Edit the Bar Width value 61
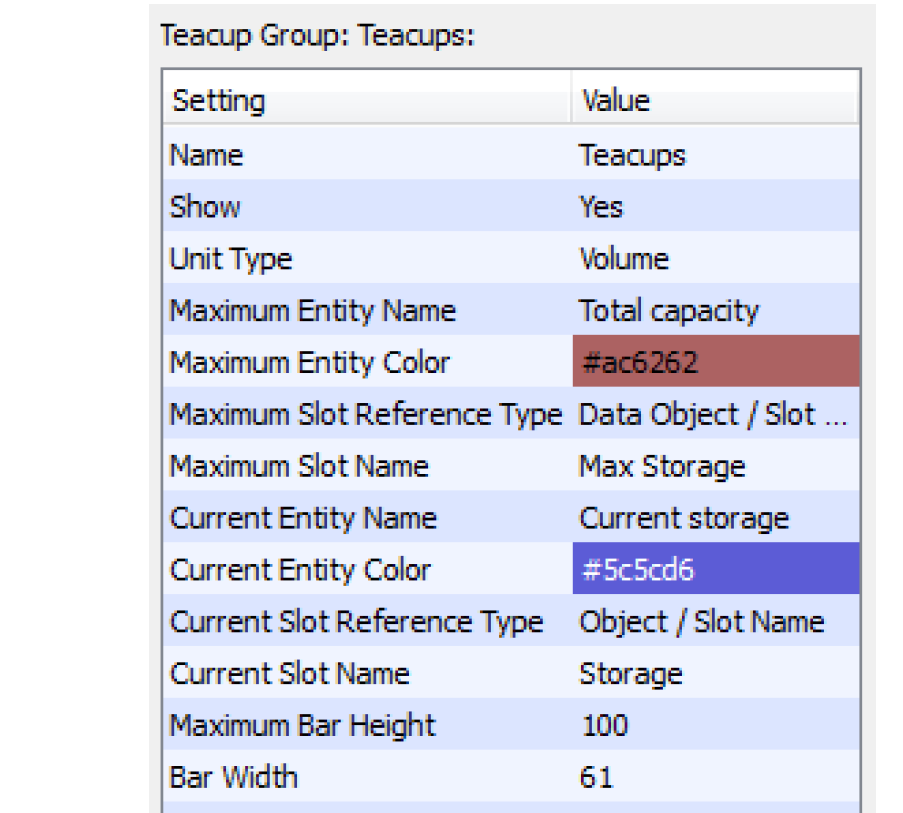The width and height of the screenshot is (903, 813). pyautogui.click(x=715, y=777)
